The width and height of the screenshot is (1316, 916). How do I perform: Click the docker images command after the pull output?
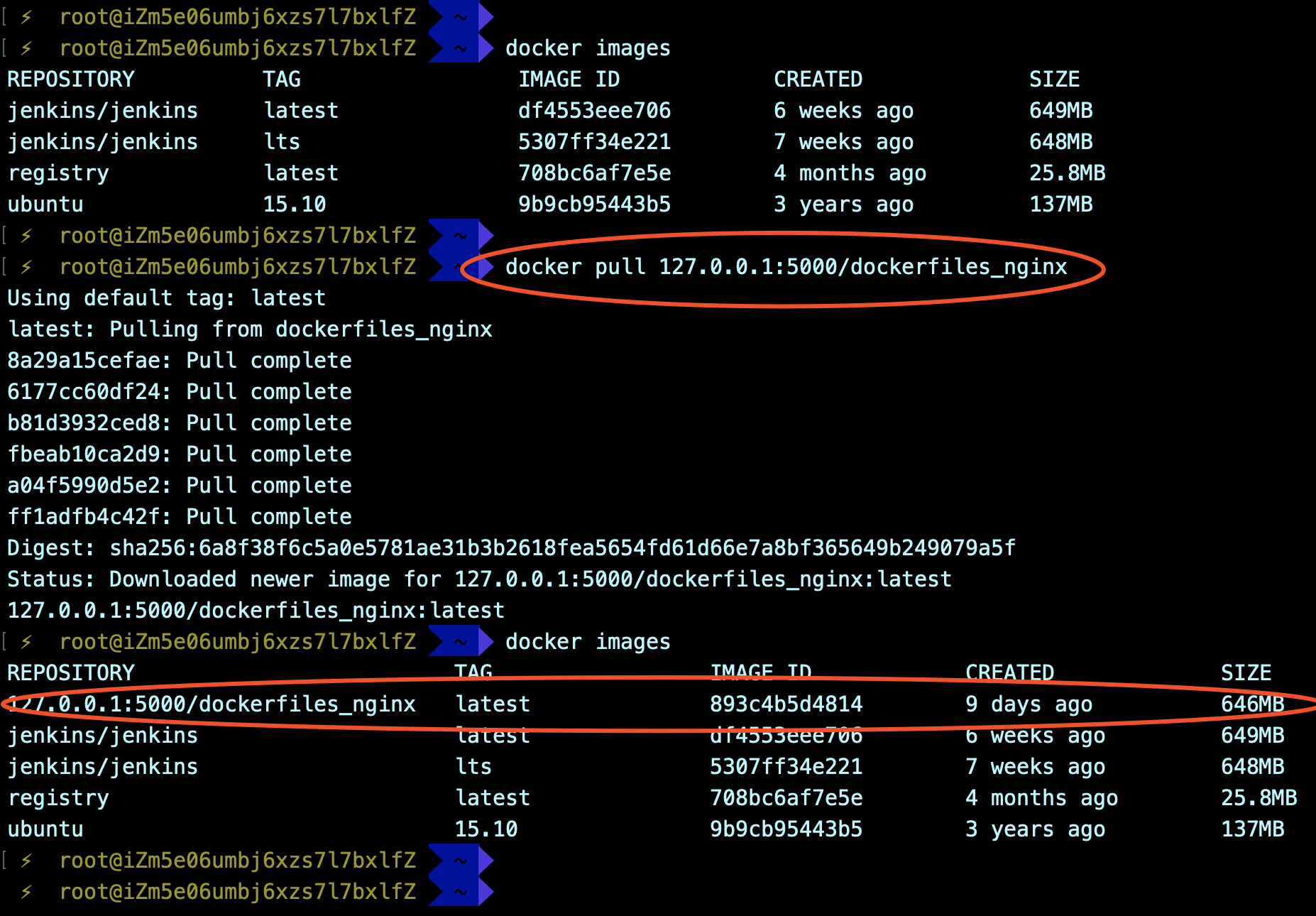point(588,642)
